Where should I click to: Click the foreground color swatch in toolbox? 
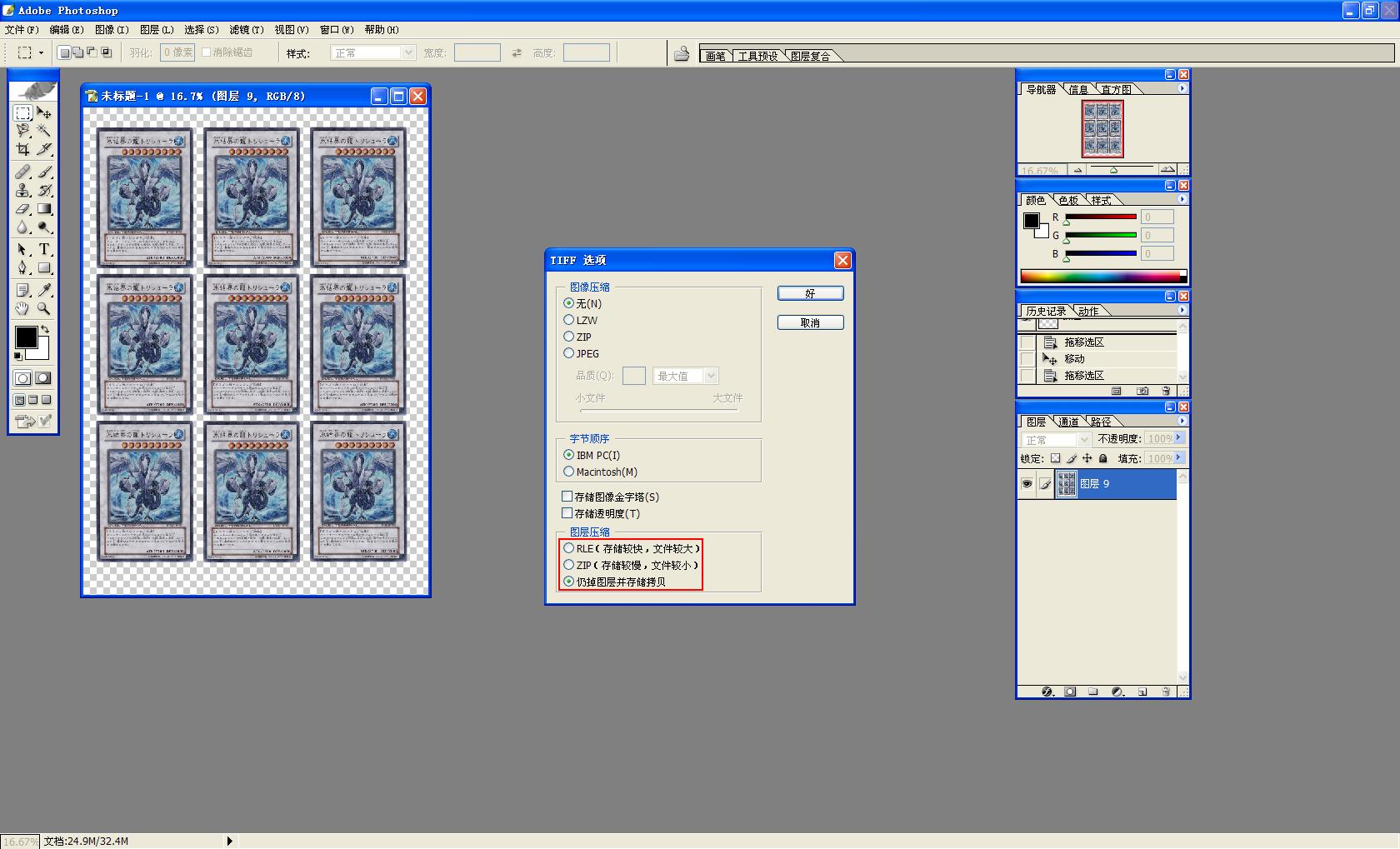[25, 337]
